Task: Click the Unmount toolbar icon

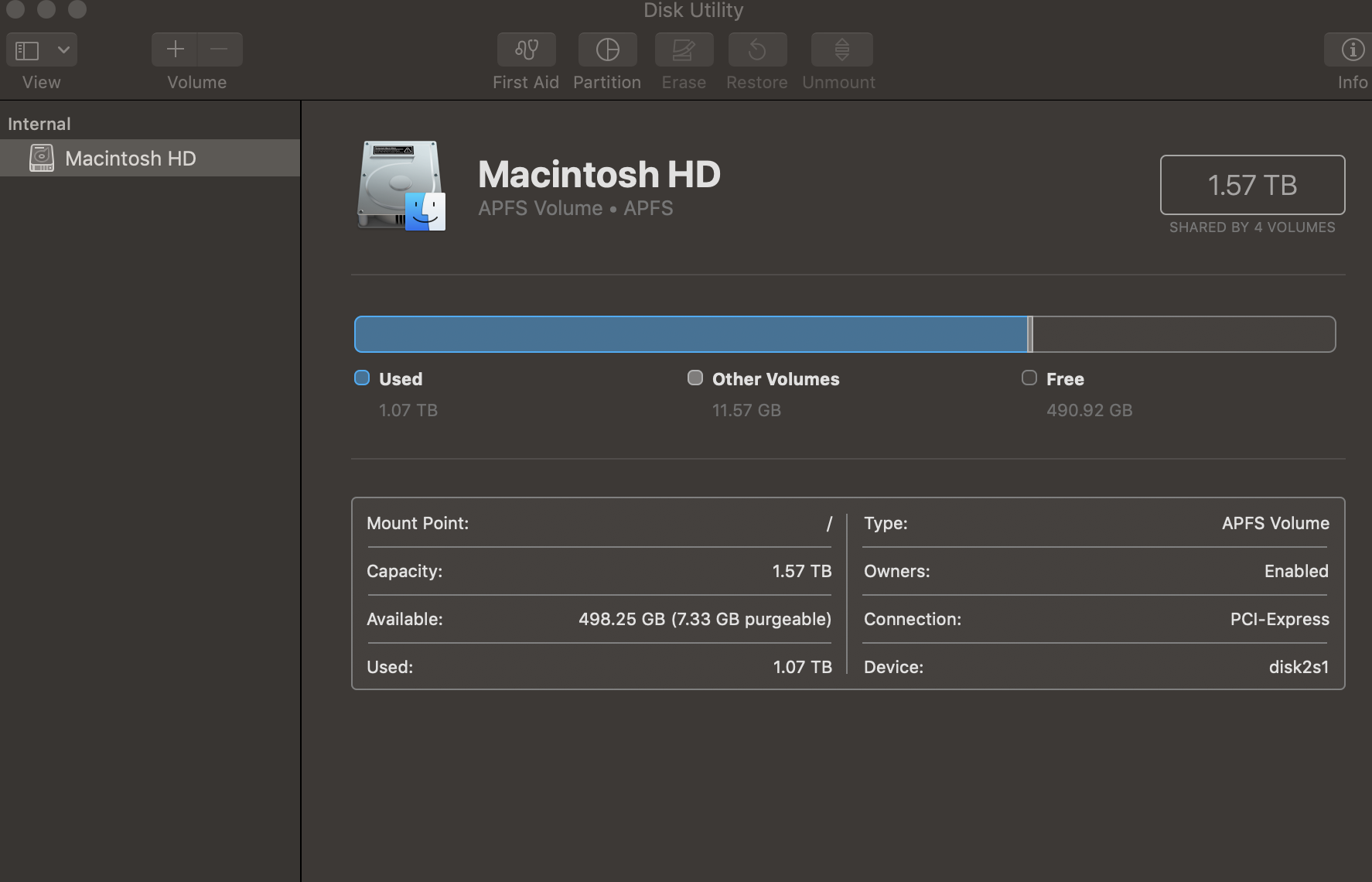Action: (841, 50)
